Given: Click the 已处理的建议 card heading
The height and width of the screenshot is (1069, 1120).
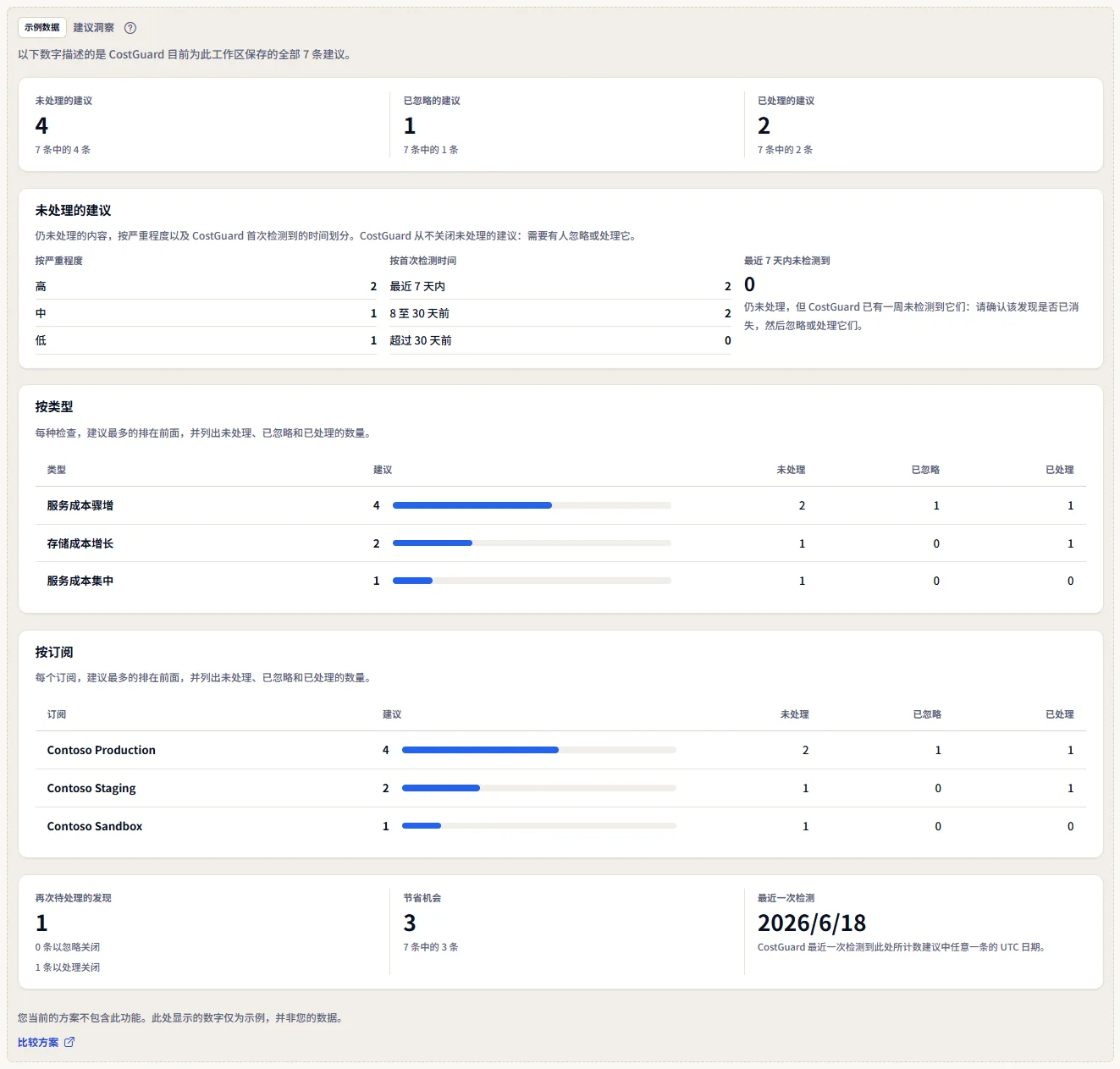Looking at the screenshot, I should pos(786,101).
